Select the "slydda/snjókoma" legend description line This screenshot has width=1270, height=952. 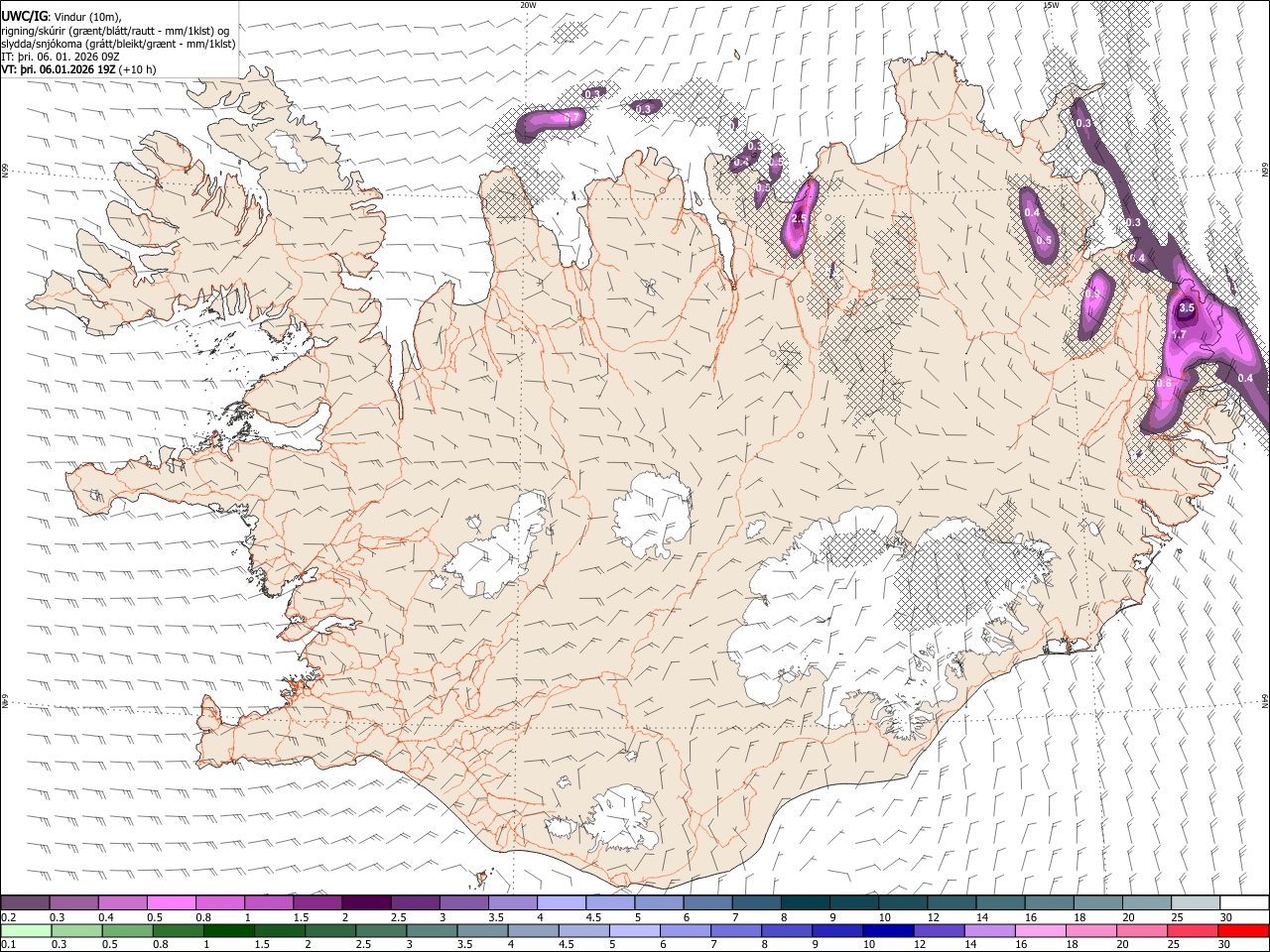(119, 44)
